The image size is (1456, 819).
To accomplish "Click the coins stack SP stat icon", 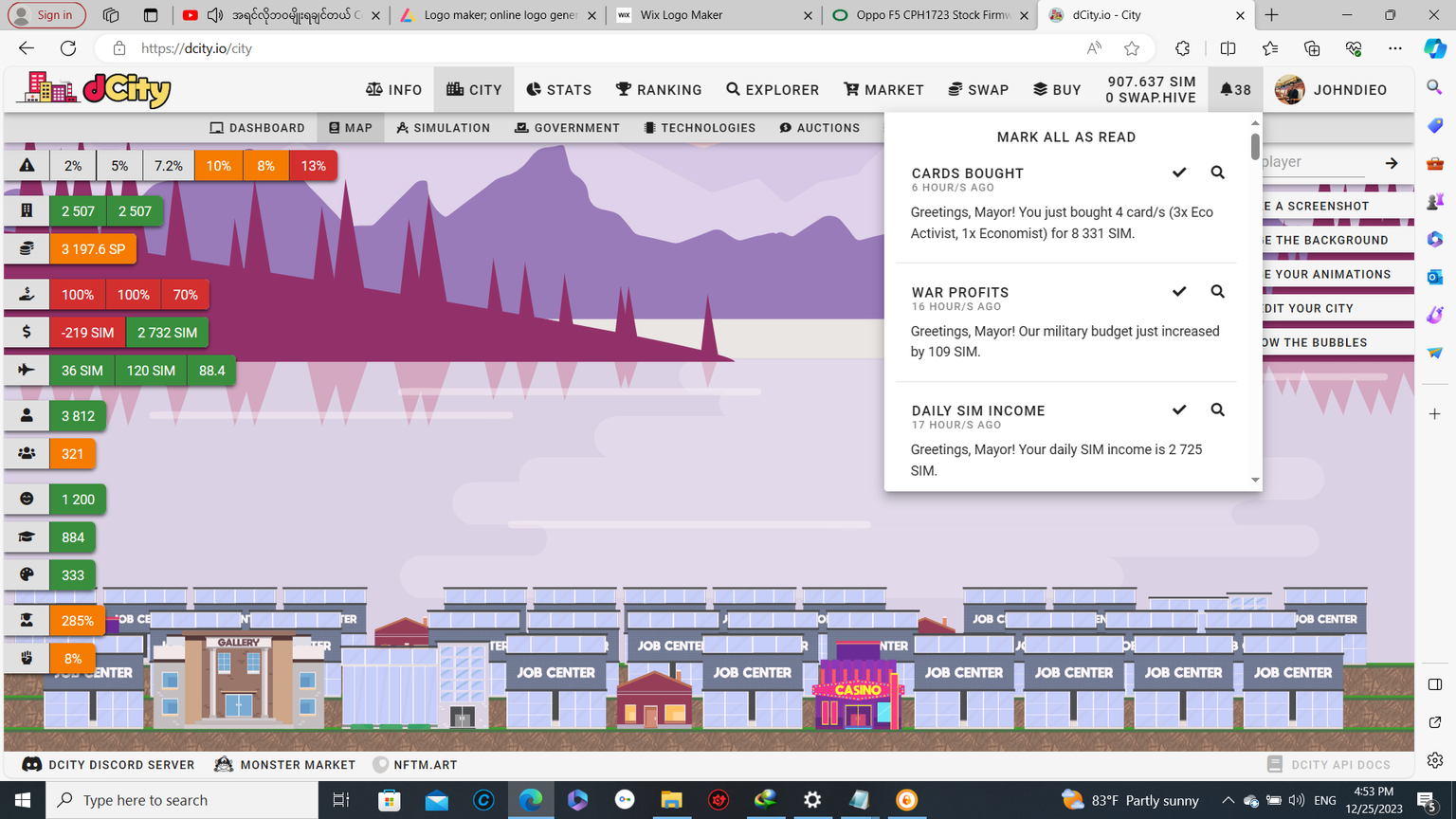I will [x=27, y=249].
